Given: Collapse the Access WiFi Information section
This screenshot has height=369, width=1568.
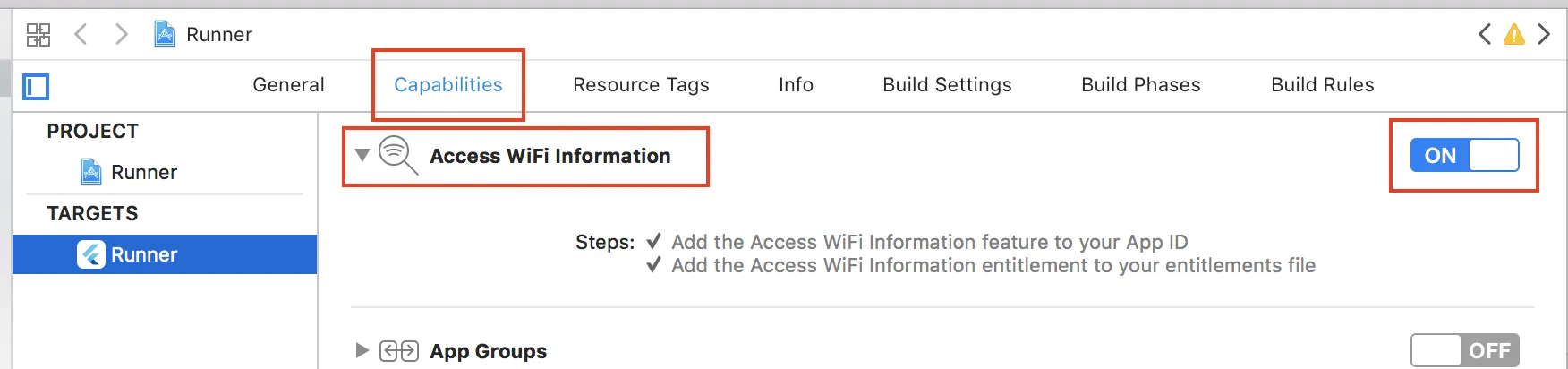Looking at the screenshot, I should coord(362,155).
